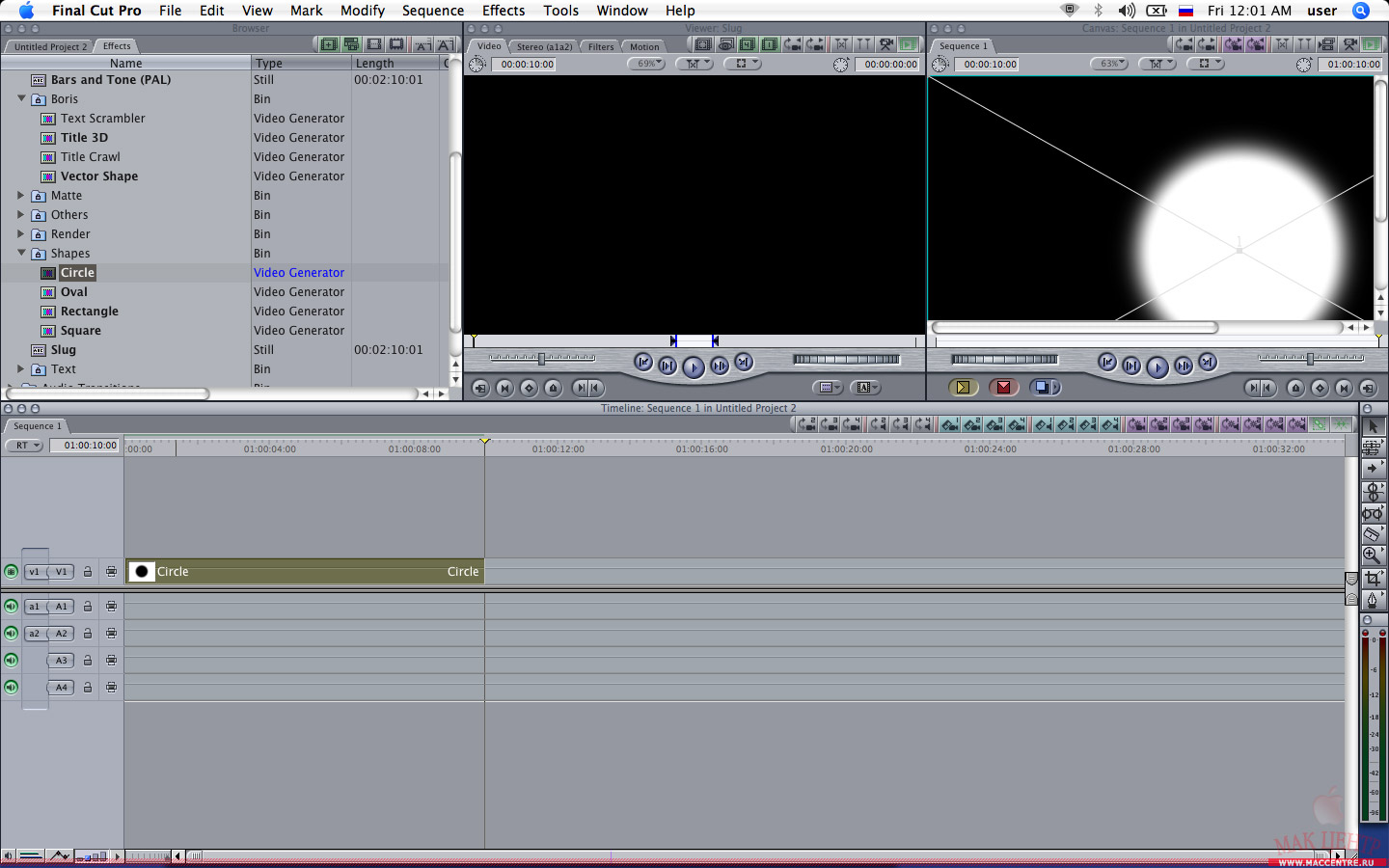Lock the A1 audio track

[88, 607]
